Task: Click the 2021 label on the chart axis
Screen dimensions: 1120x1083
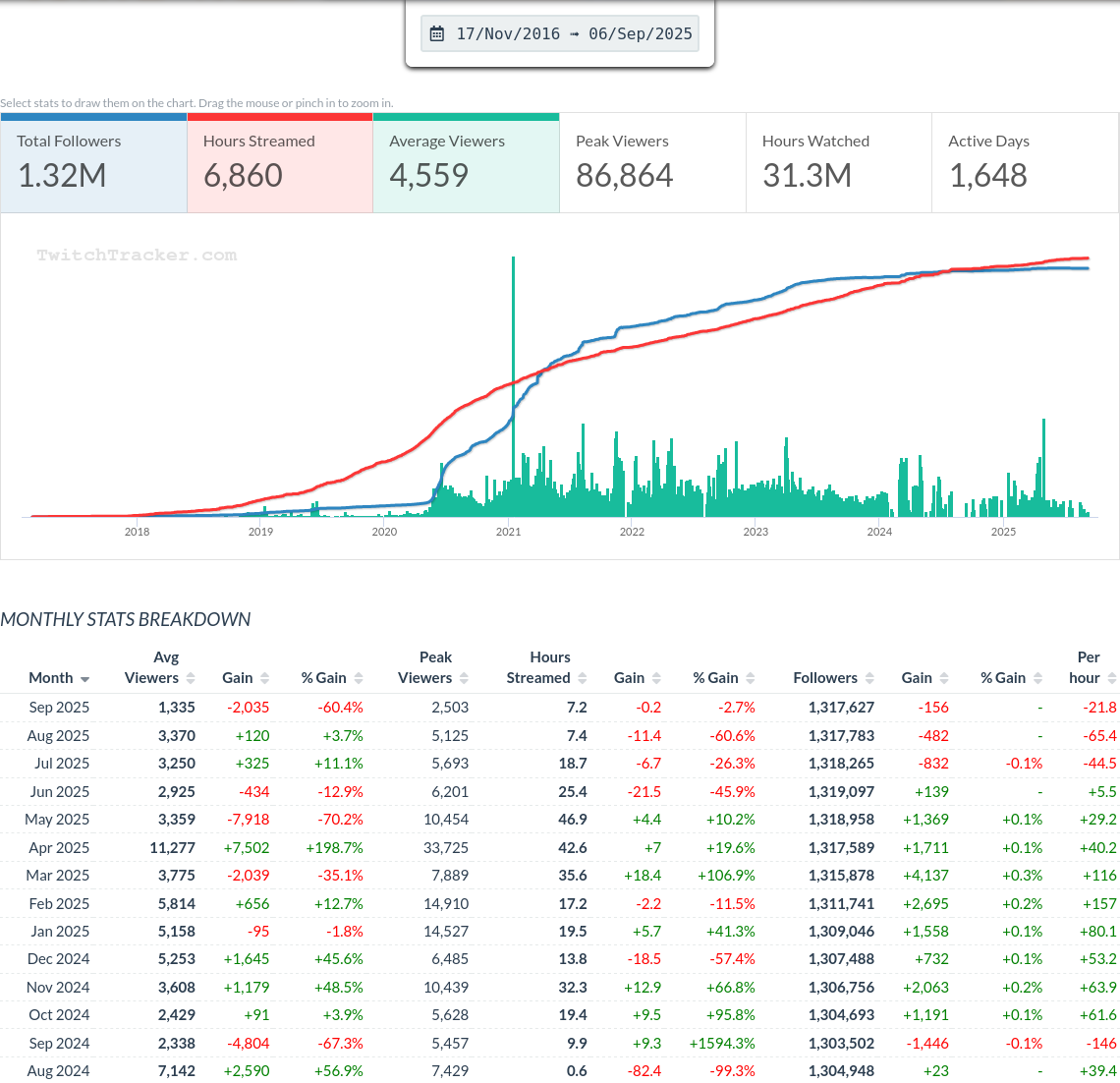Action: pos(509,532)
